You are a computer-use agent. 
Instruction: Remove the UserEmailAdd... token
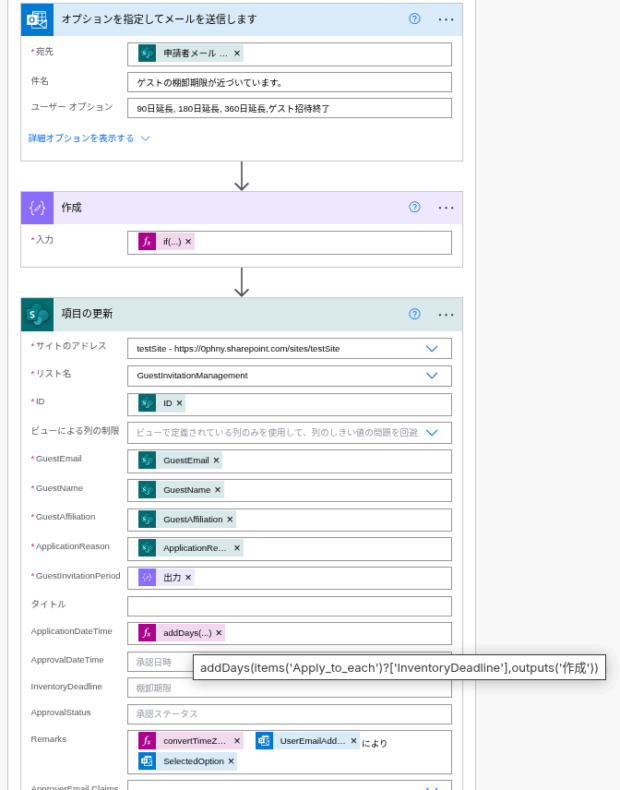coord(354,741)
